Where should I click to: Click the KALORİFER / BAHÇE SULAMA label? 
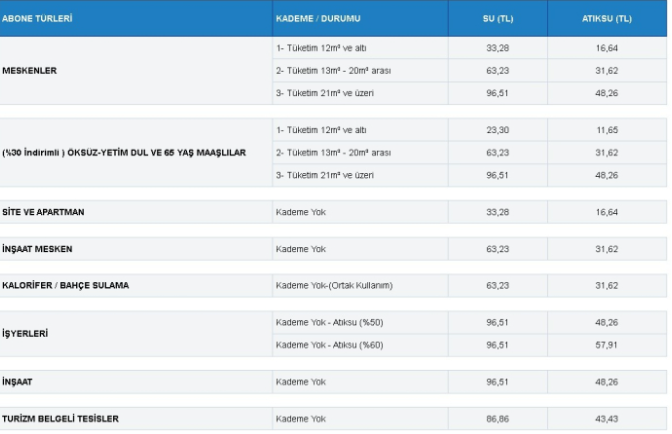[65, 286]
